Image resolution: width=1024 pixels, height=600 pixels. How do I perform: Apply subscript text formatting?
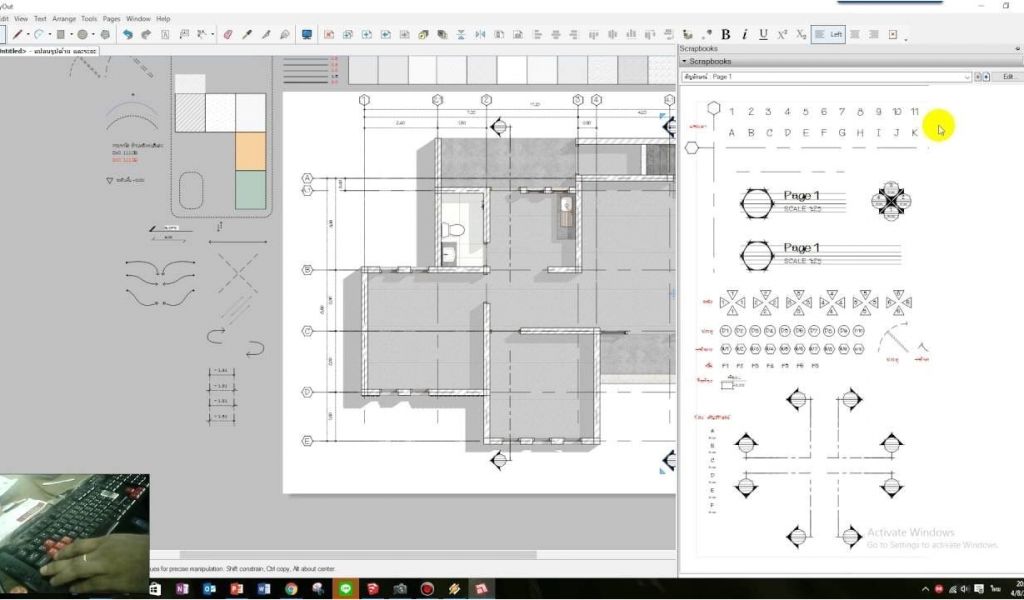point(801,34)
